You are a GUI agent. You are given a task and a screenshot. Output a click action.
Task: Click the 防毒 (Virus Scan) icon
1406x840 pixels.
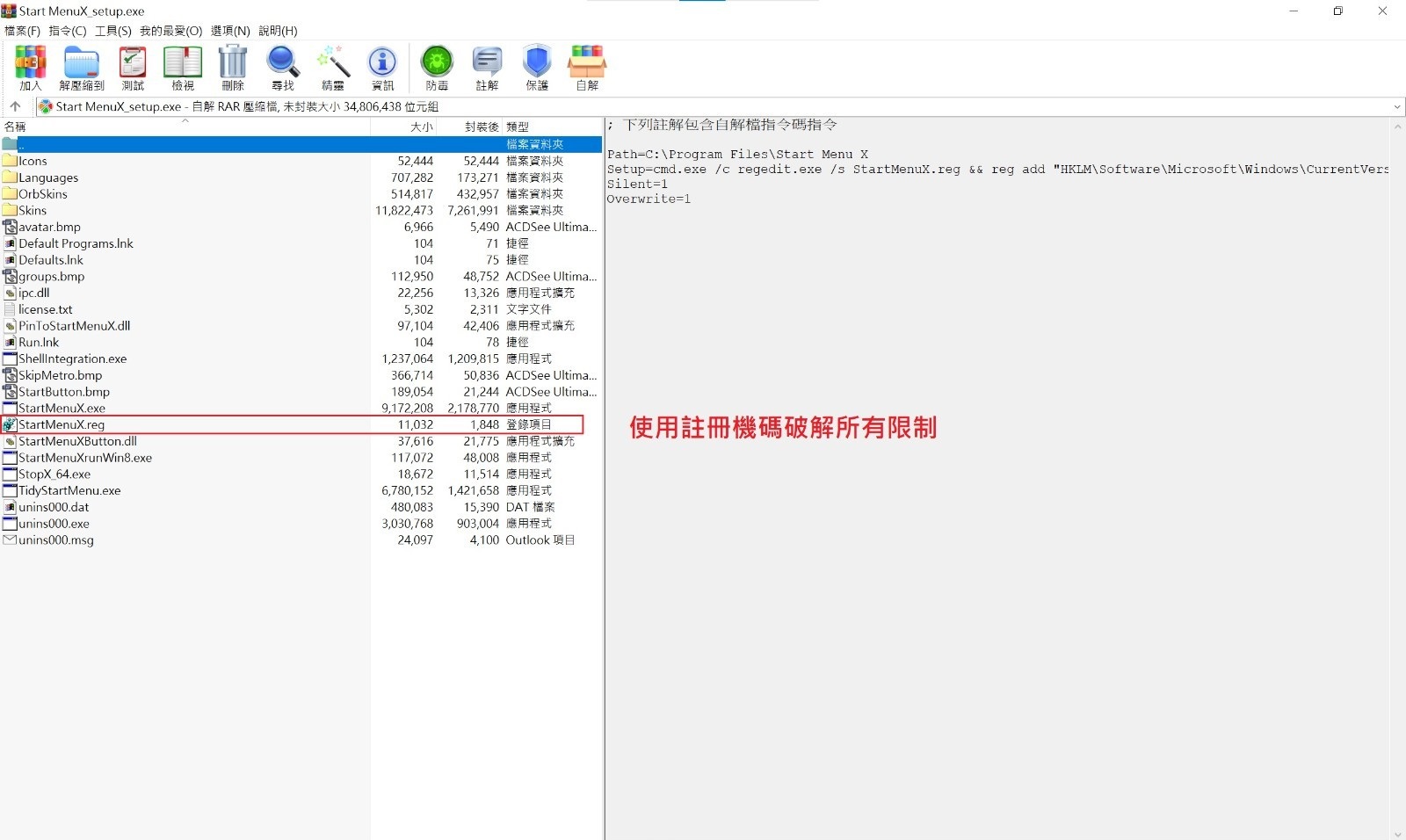tap(437, 68)
